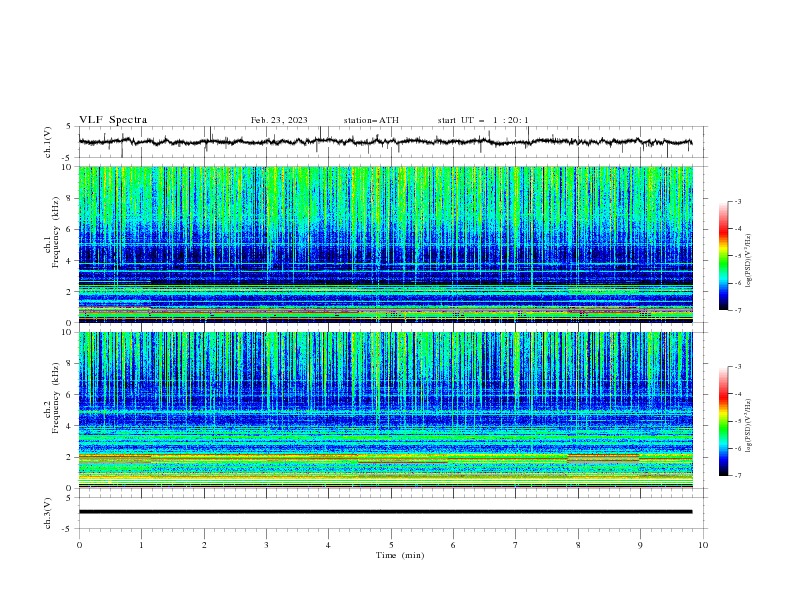
Task: Click the "10" kHz tick on ch.1 frequency axis
Action: (x=67, y=167)
